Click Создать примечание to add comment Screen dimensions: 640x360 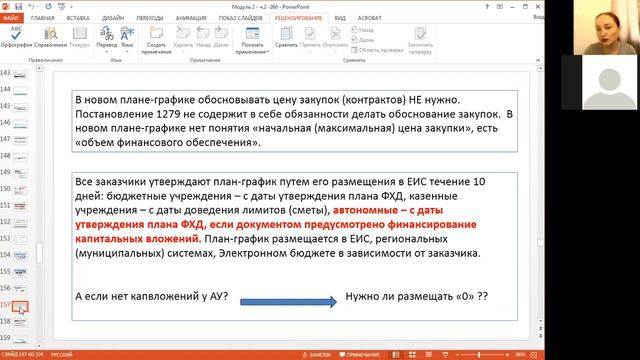[x=156, y=40]
